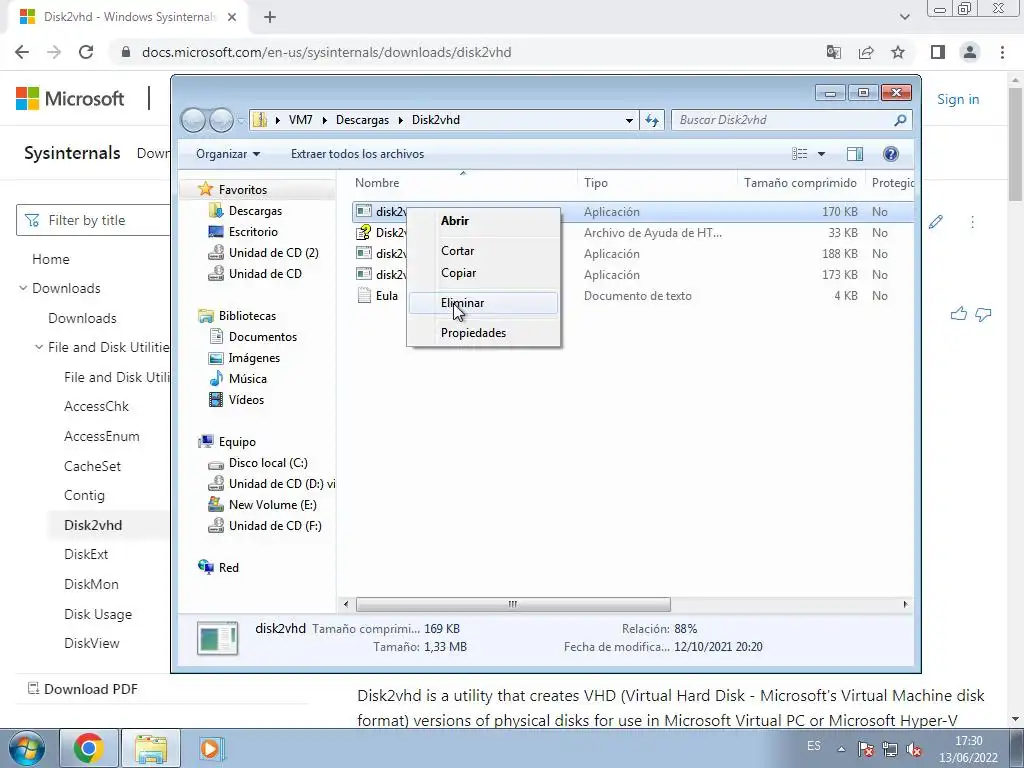
Task: Click the Windows Start button
Action: click(x=26, y=748)
